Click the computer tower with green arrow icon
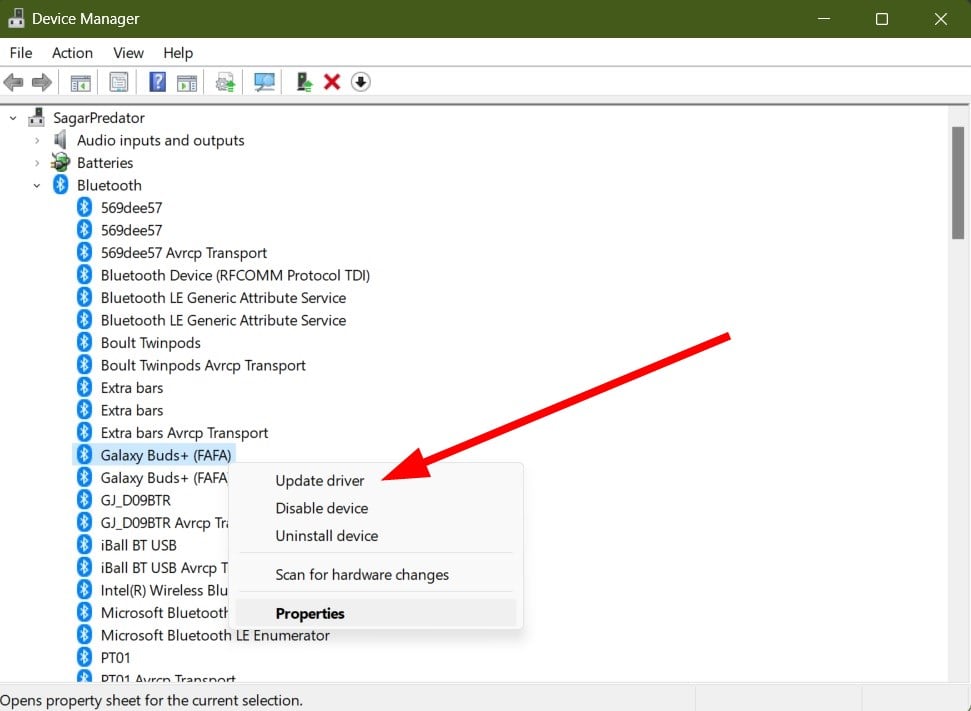Image resolution: width=971 pixels, height=711 pixels. pyautogui.click(x=304, y=82)
